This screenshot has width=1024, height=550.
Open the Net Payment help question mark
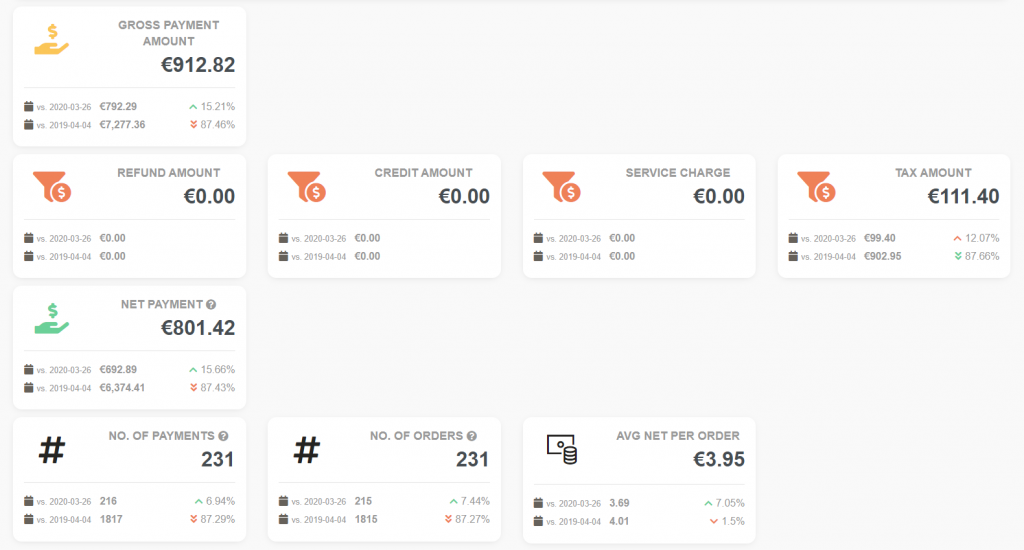(x=211, y=304)
